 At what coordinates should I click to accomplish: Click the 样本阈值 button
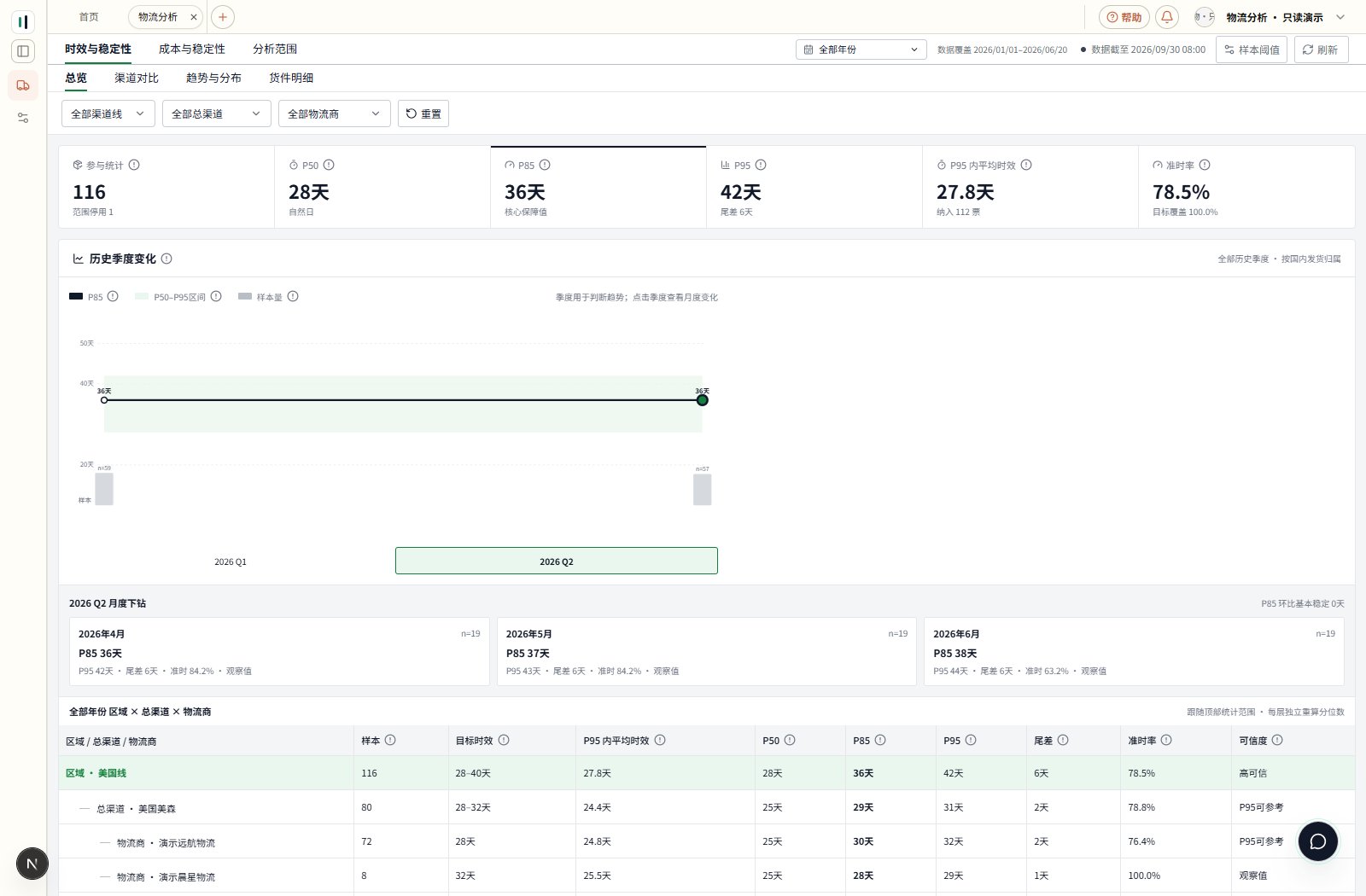[1252, 49]
